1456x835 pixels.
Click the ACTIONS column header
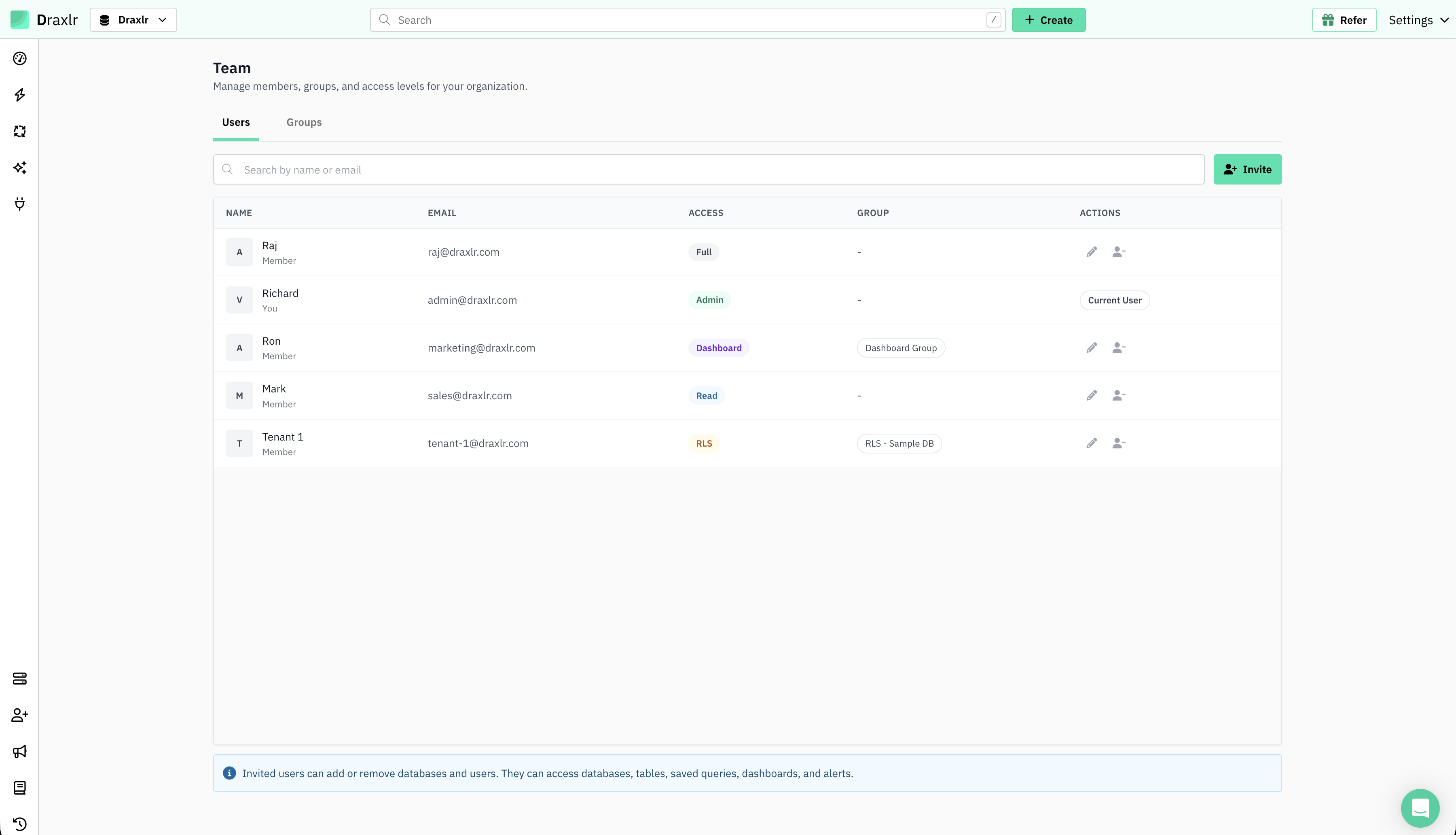pos(1099,213)
